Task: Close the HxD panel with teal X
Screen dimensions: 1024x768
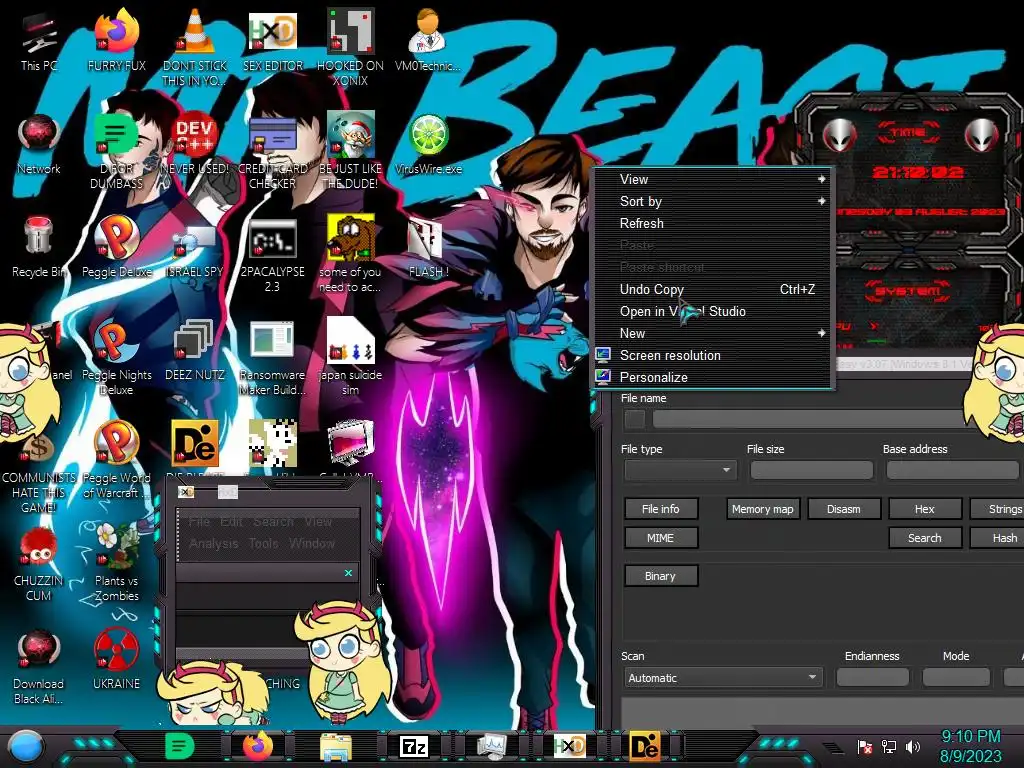Action: click(x=348, y=573)
